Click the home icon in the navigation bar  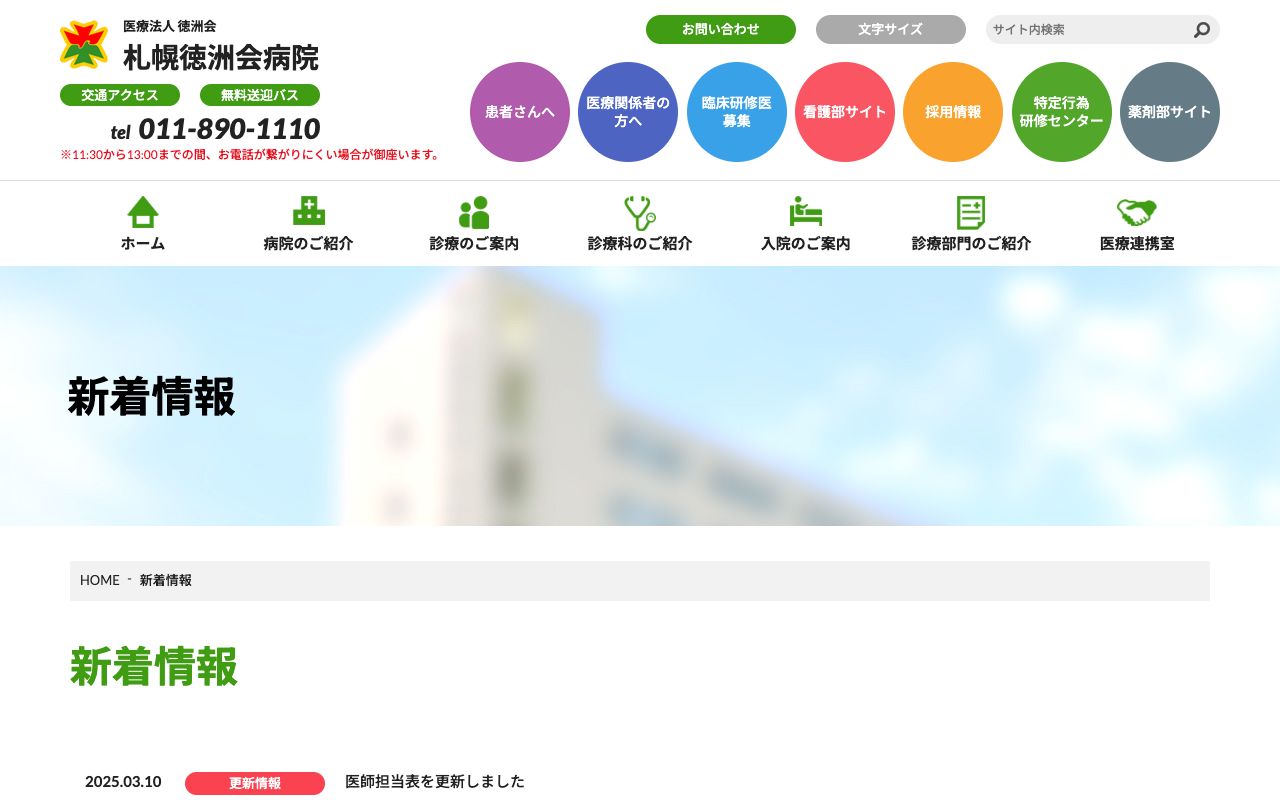click(143, 212)
